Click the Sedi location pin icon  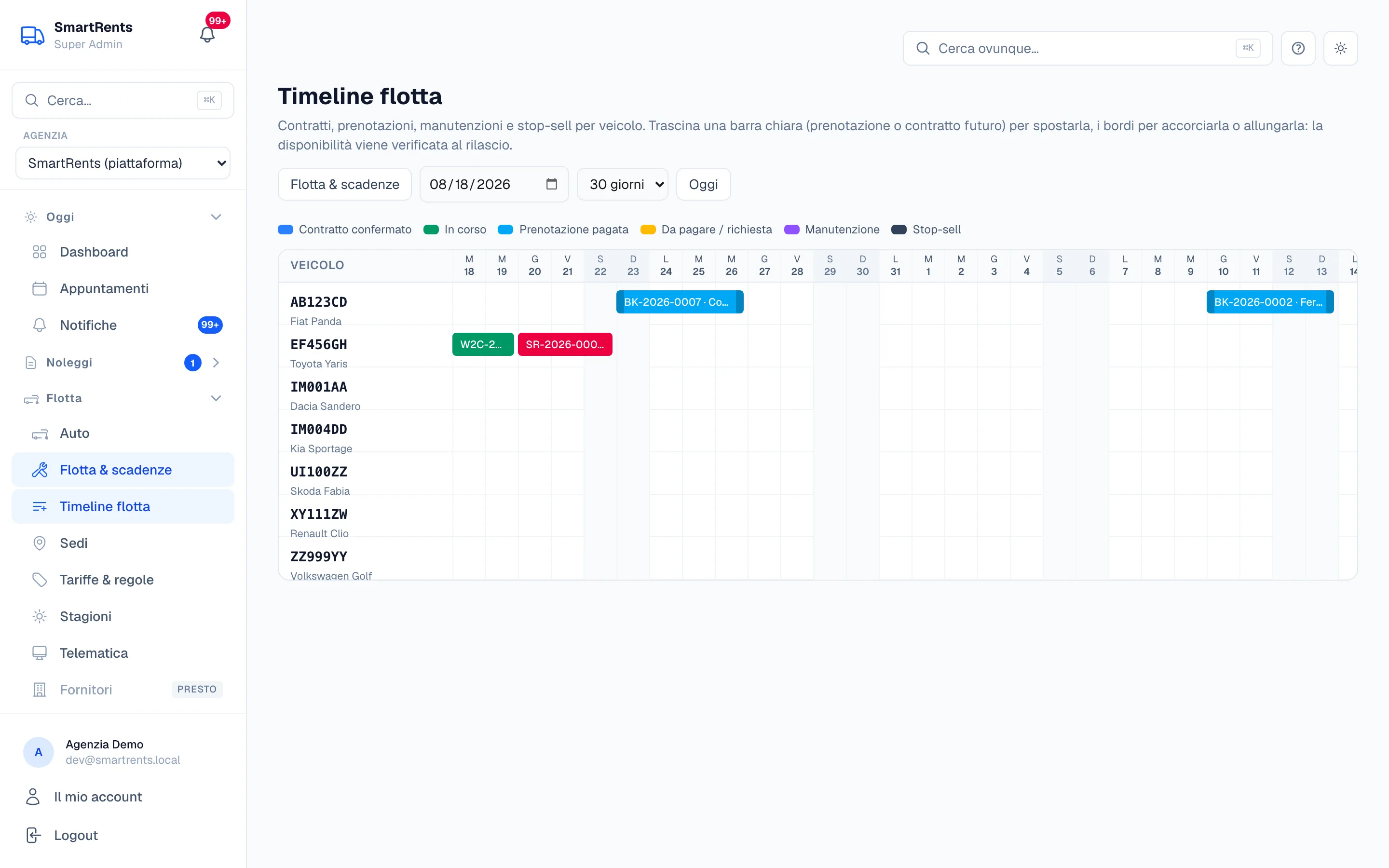pos(40,543)
